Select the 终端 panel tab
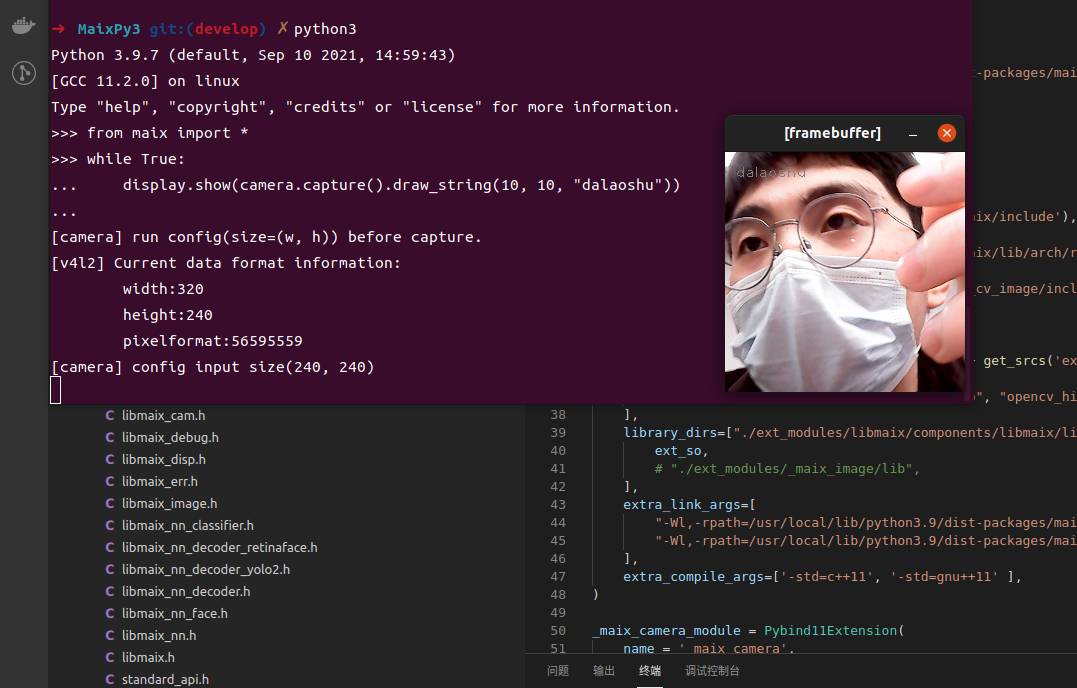The width and height of the screenshot is (1077, 688). pyautogui.click(x=650, y=671)
